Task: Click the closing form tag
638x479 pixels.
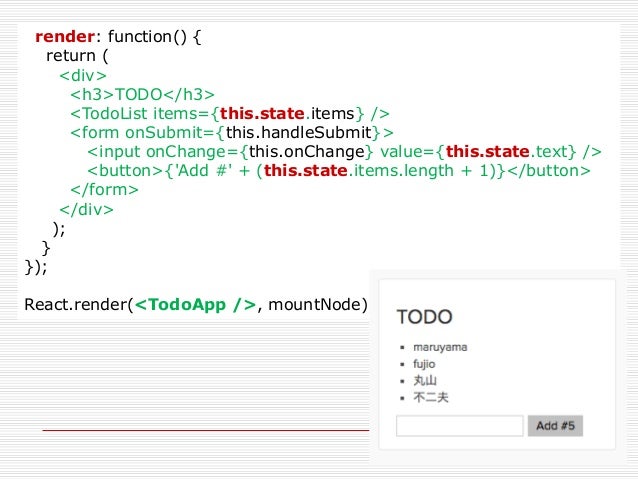Action: (104, 190)
